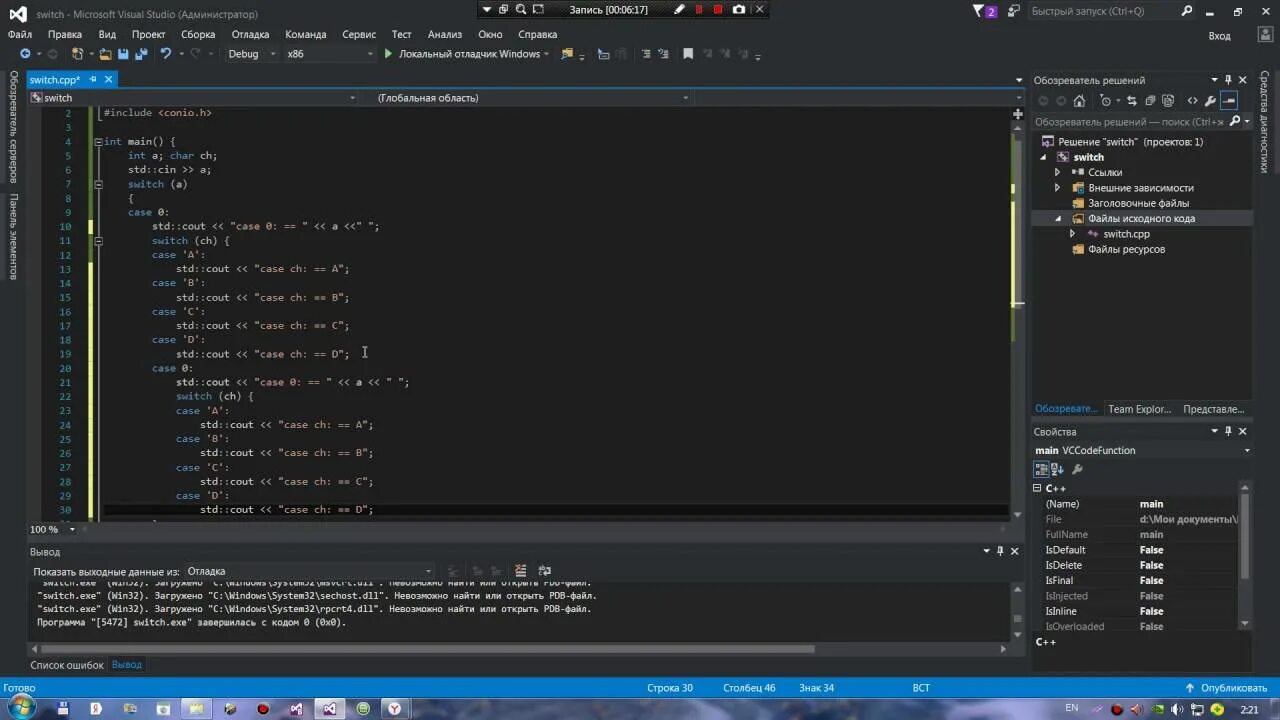Screen dimensions: 1280x720
Task: Click the Collapse All icon in Solution Explorer
Action: tap(1150, 101)
